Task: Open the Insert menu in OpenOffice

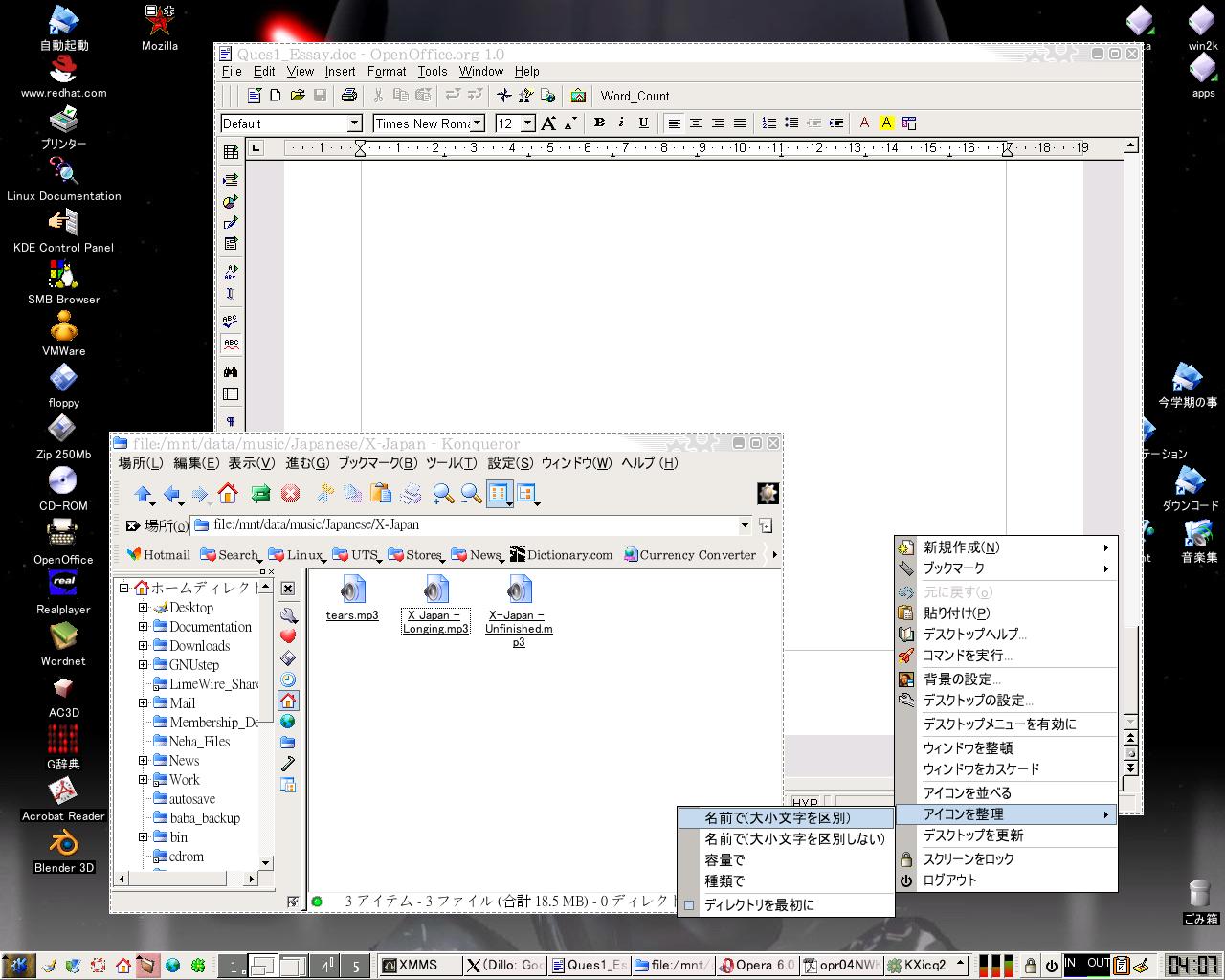Action: [x=340, y=71]
